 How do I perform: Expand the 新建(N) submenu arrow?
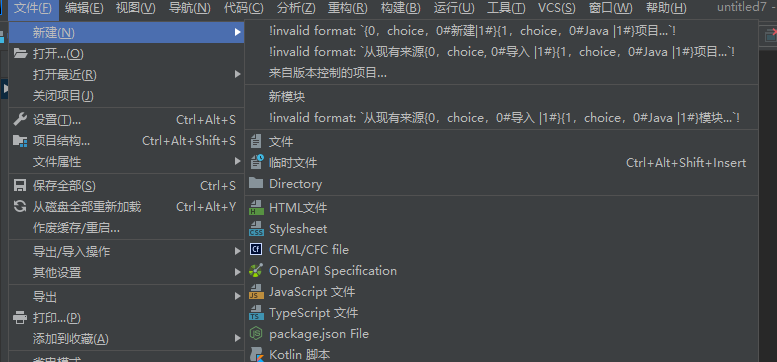(x=238, y=33)
